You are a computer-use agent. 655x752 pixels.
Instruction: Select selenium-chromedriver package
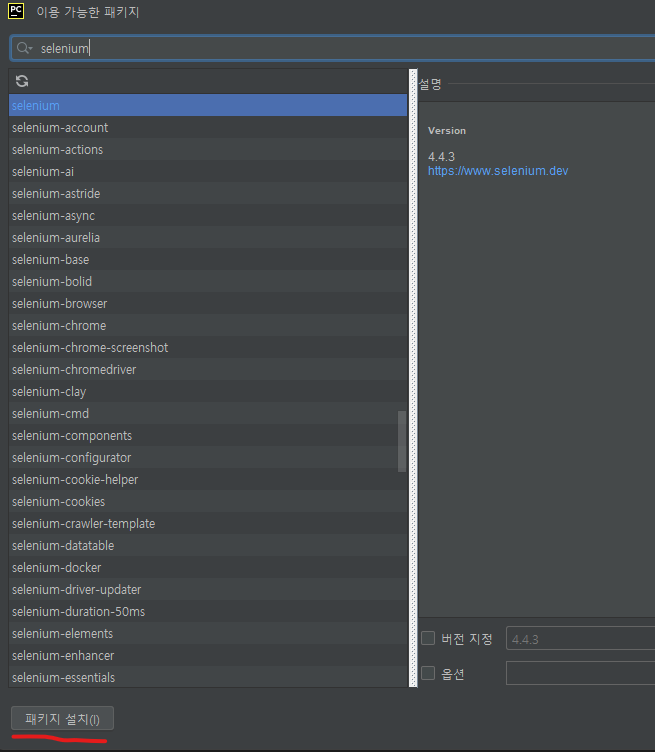click(x=208, y=370)
